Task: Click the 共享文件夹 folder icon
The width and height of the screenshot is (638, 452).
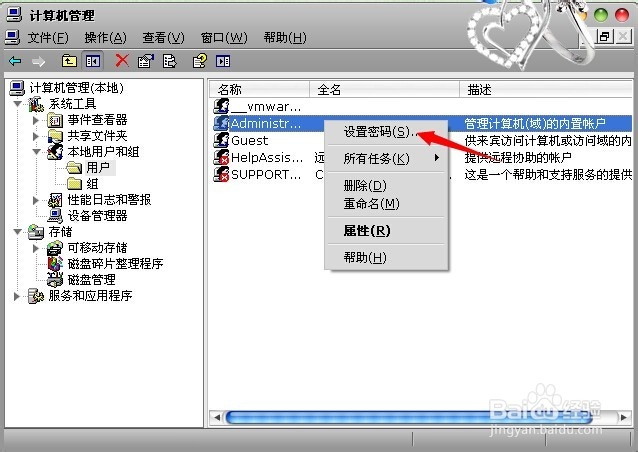Action: click(55, 136)
